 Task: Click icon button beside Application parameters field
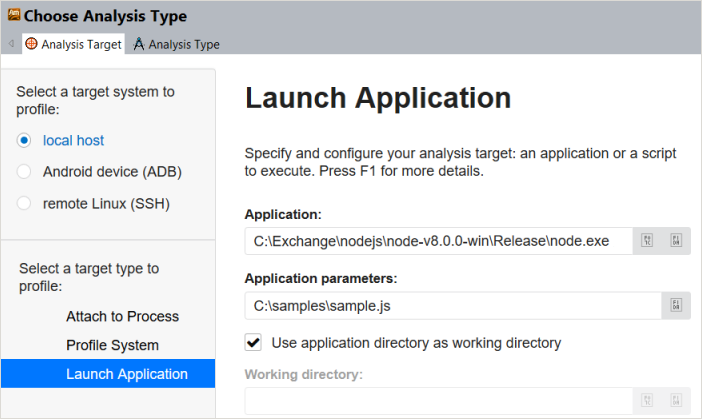tap(676, 304)
